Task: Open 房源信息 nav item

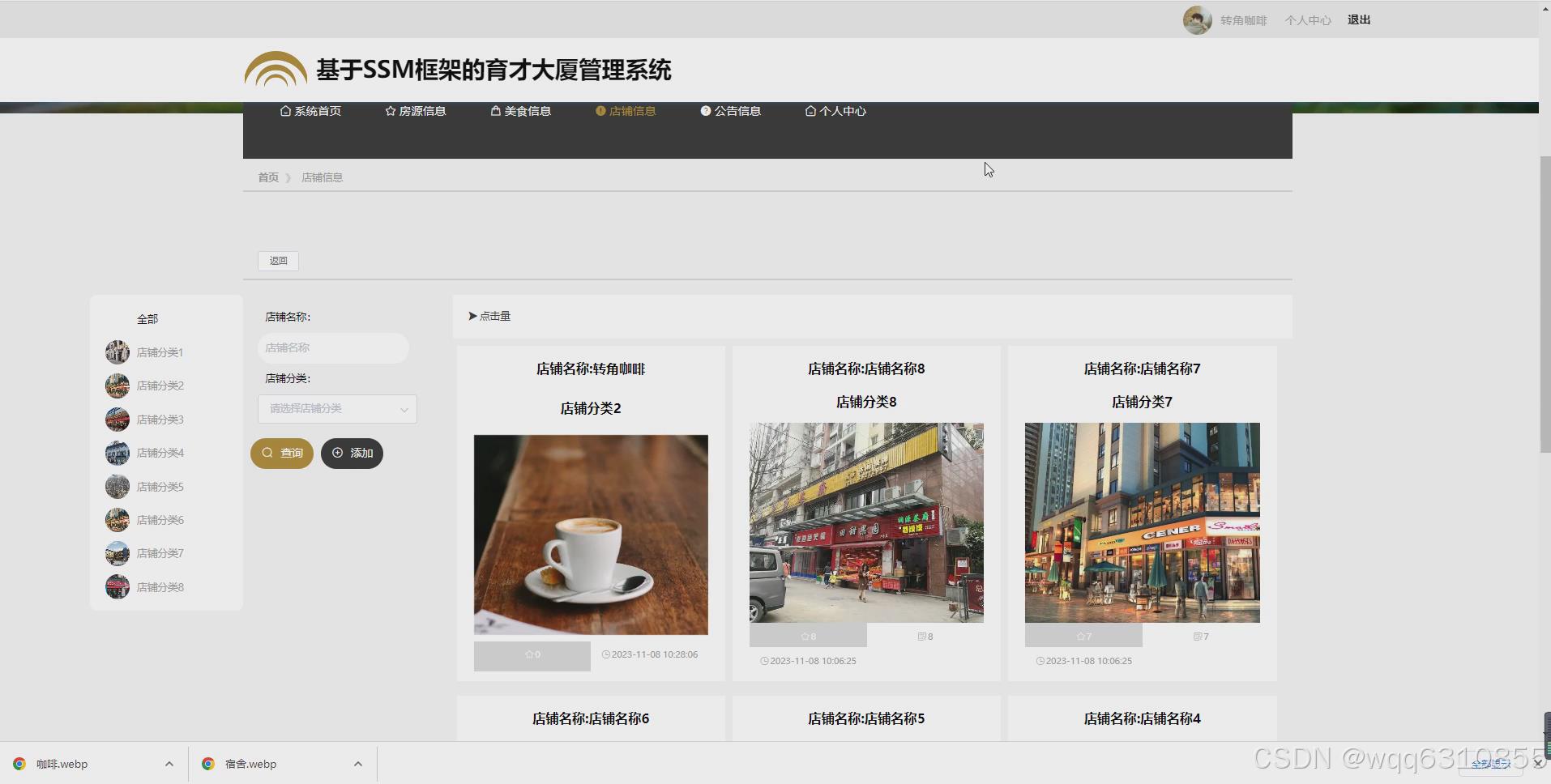Action: click(x=416, y=111)
